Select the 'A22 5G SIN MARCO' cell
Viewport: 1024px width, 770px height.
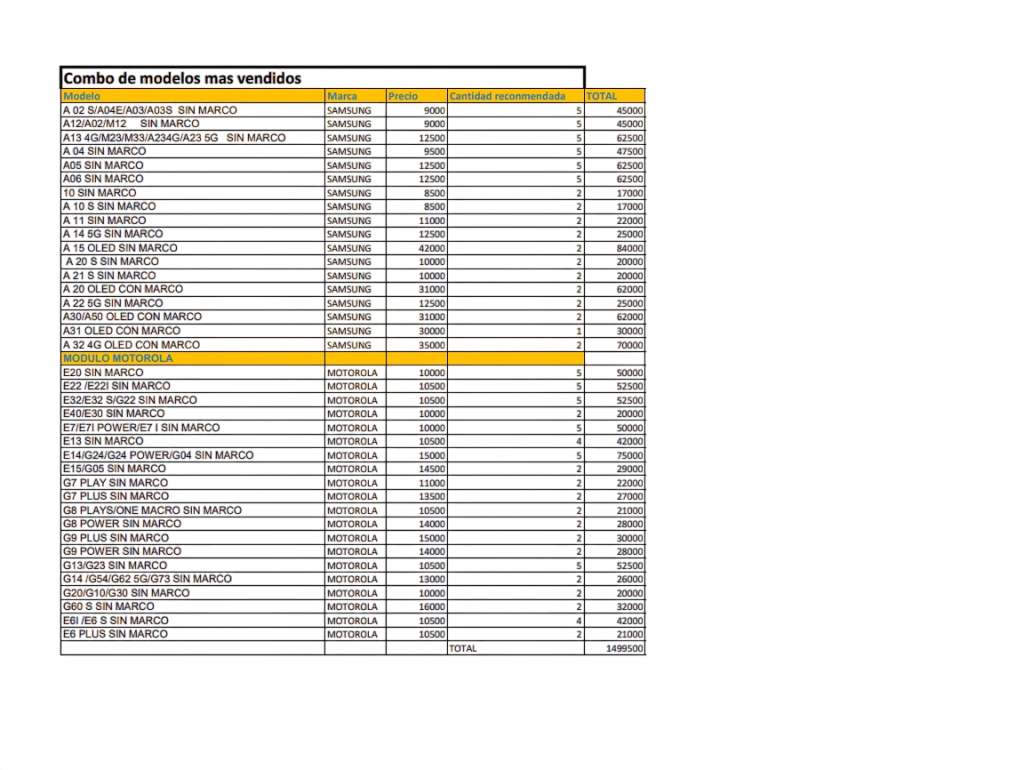point(114,303)
